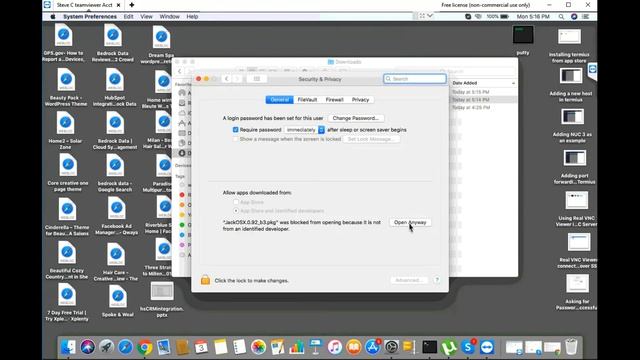Open Keynote from the Dock
The width and height of the screenshot is (640, 360).
click(x=316, y=347)
